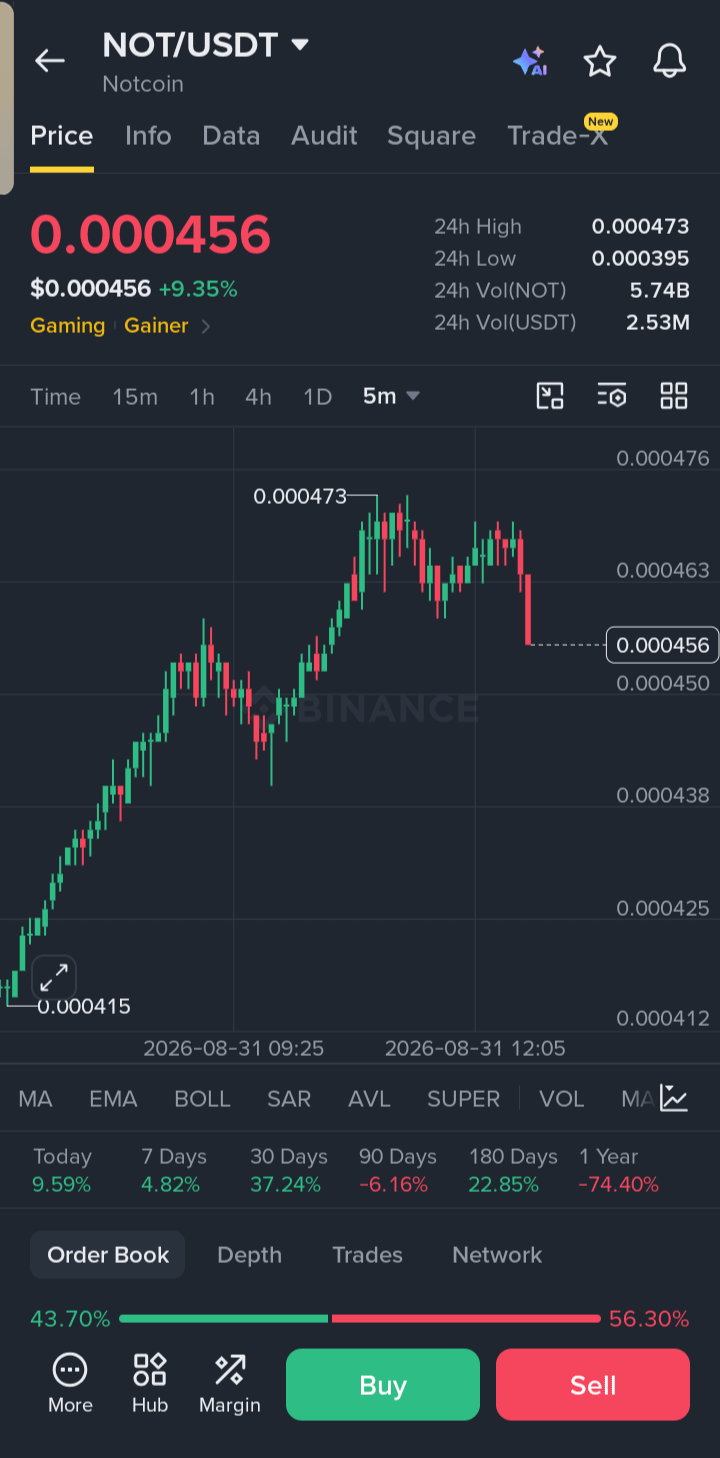This screenshot has width=720, height=1458.
Task: Expand chart to fullscreen
Action: pos(54,977)
